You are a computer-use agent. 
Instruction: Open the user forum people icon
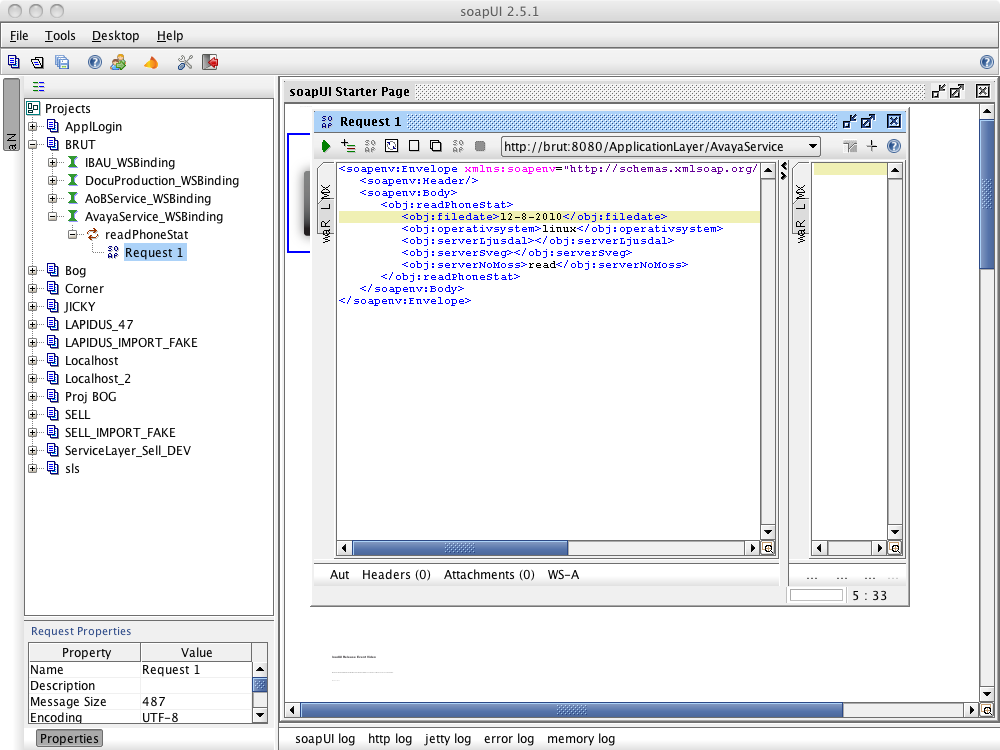pyautogui.click(x=118, y=62)
